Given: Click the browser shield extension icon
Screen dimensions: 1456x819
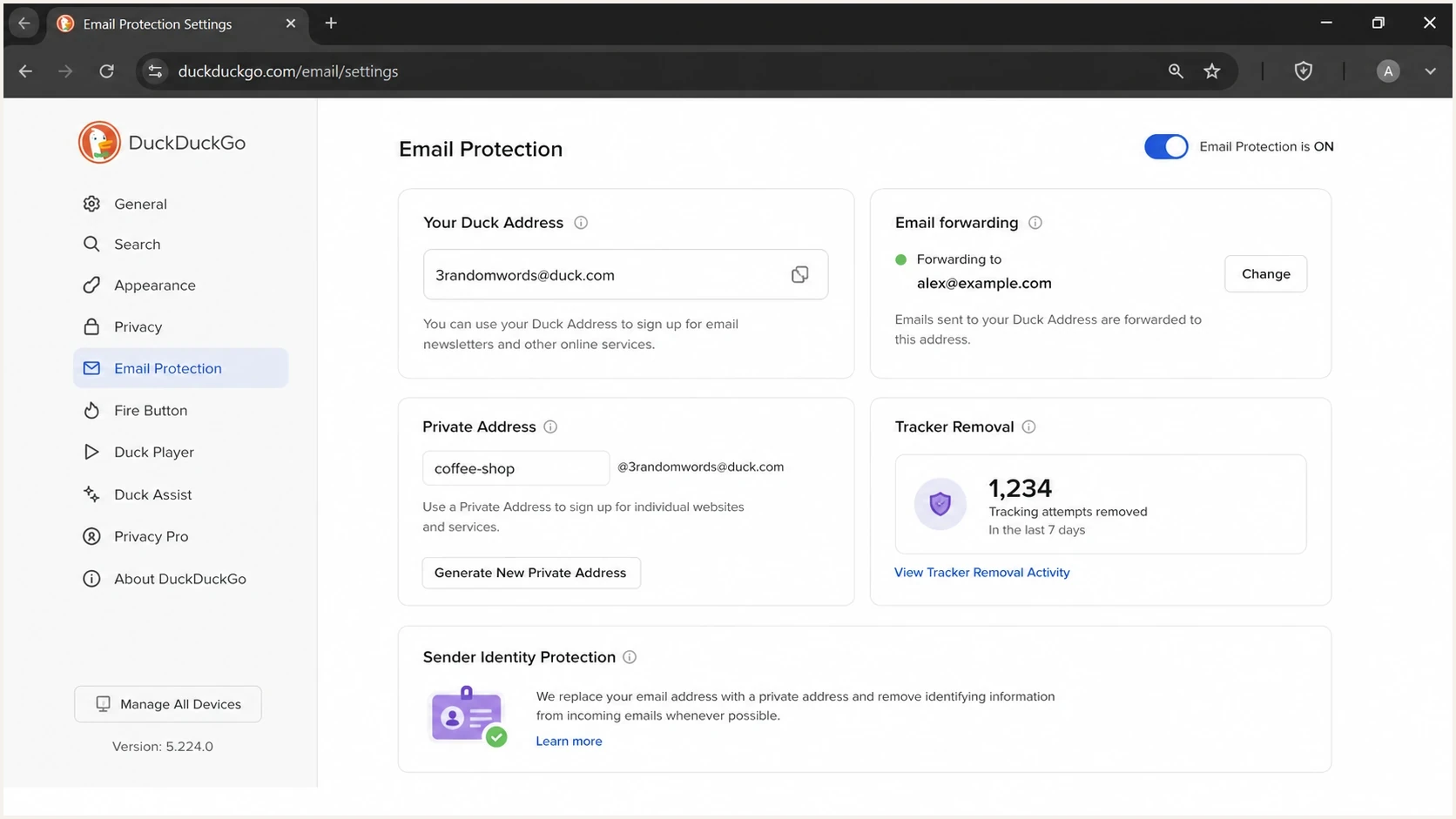Looking at the screenshot, I should [x=1303, y=71].
